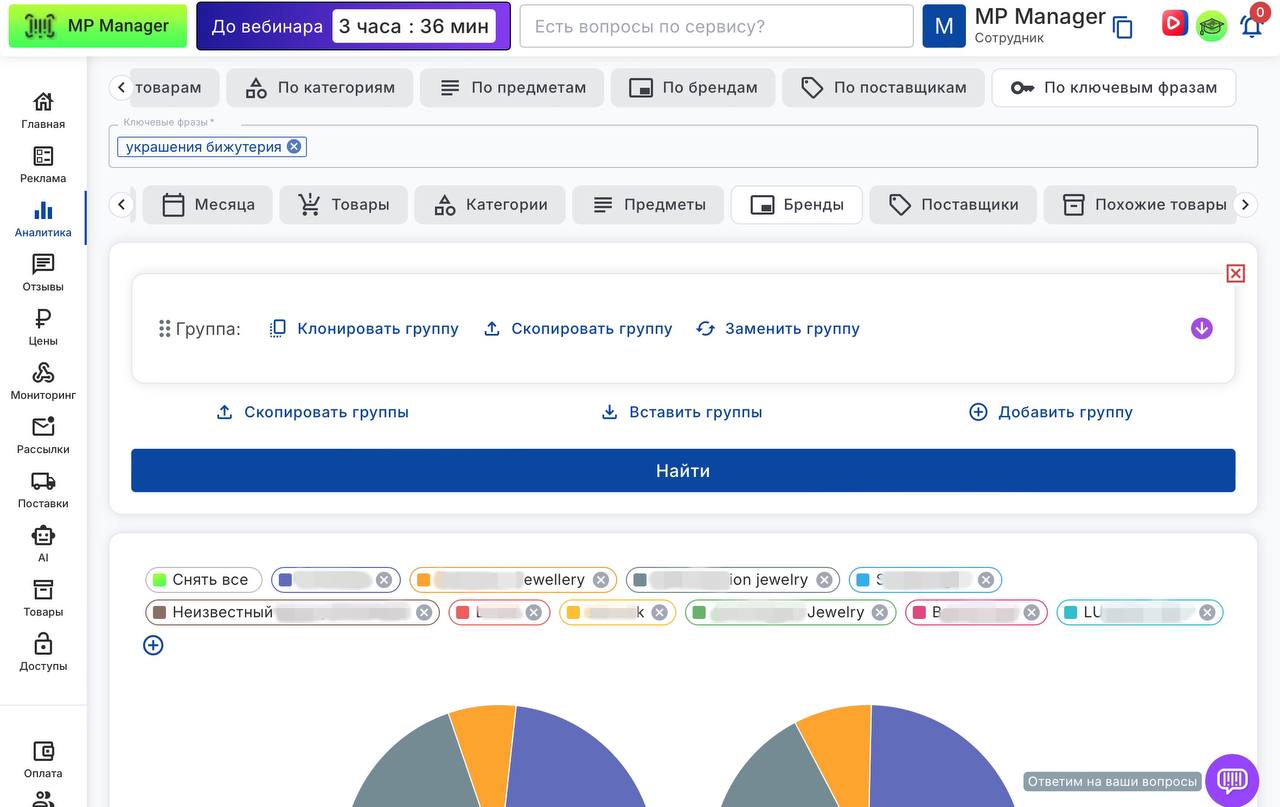Switch to the Бренды tab
The height and width of the screenshot is (807, 1280).
(797, 205)
